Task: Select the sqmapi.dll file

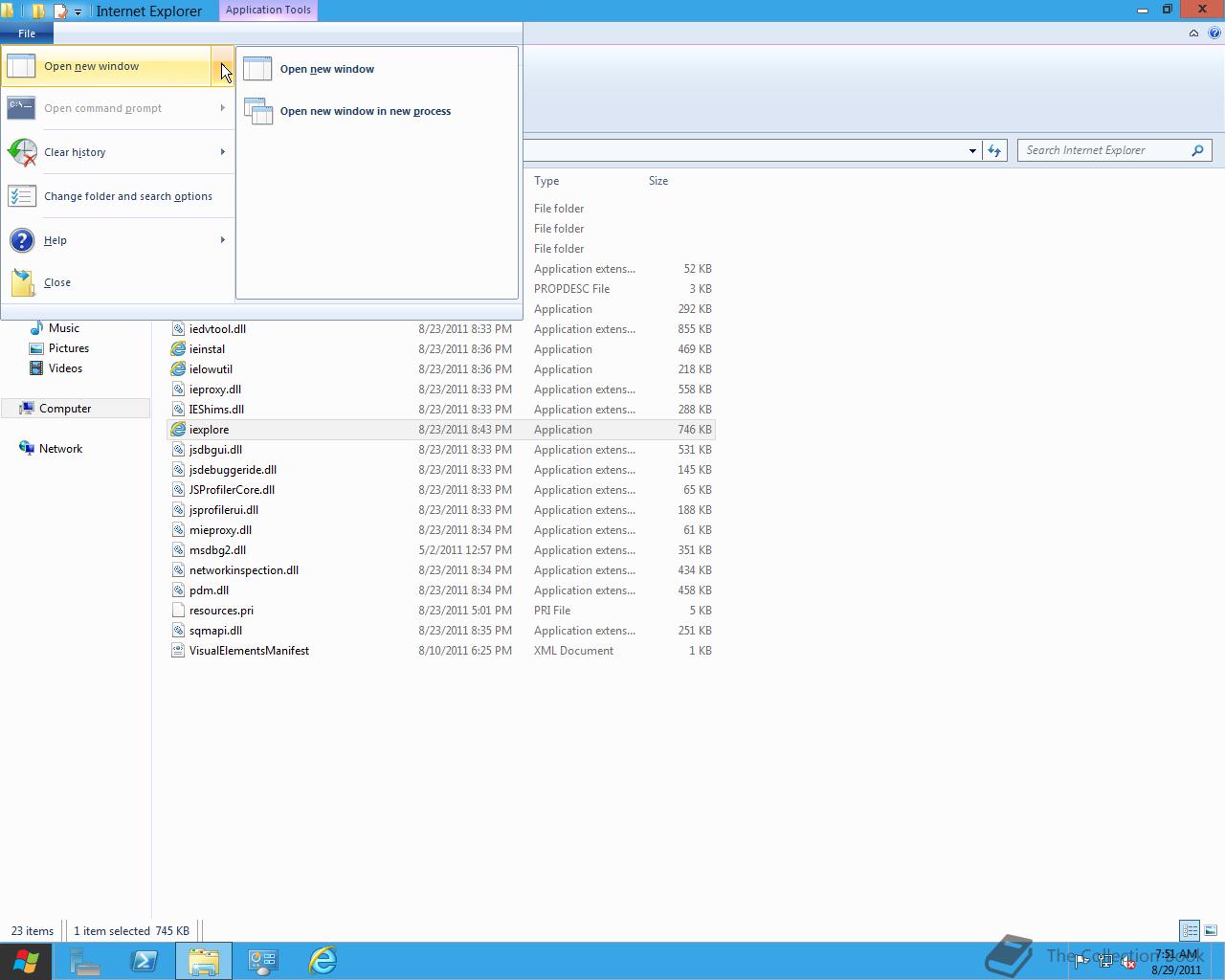Action: 441,631
